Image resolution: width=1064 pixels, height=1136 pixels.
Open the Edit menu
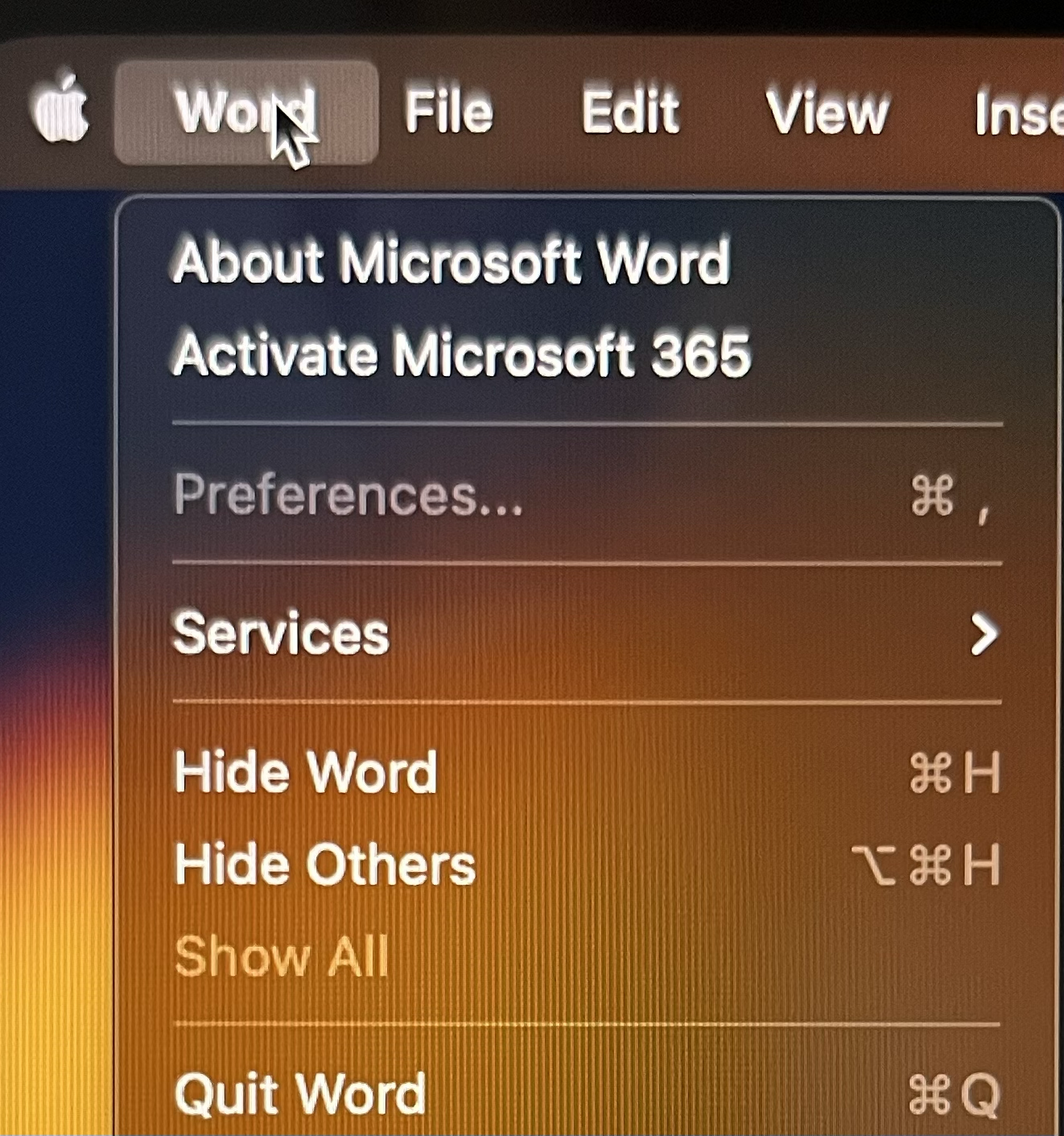tap(630, 111)
